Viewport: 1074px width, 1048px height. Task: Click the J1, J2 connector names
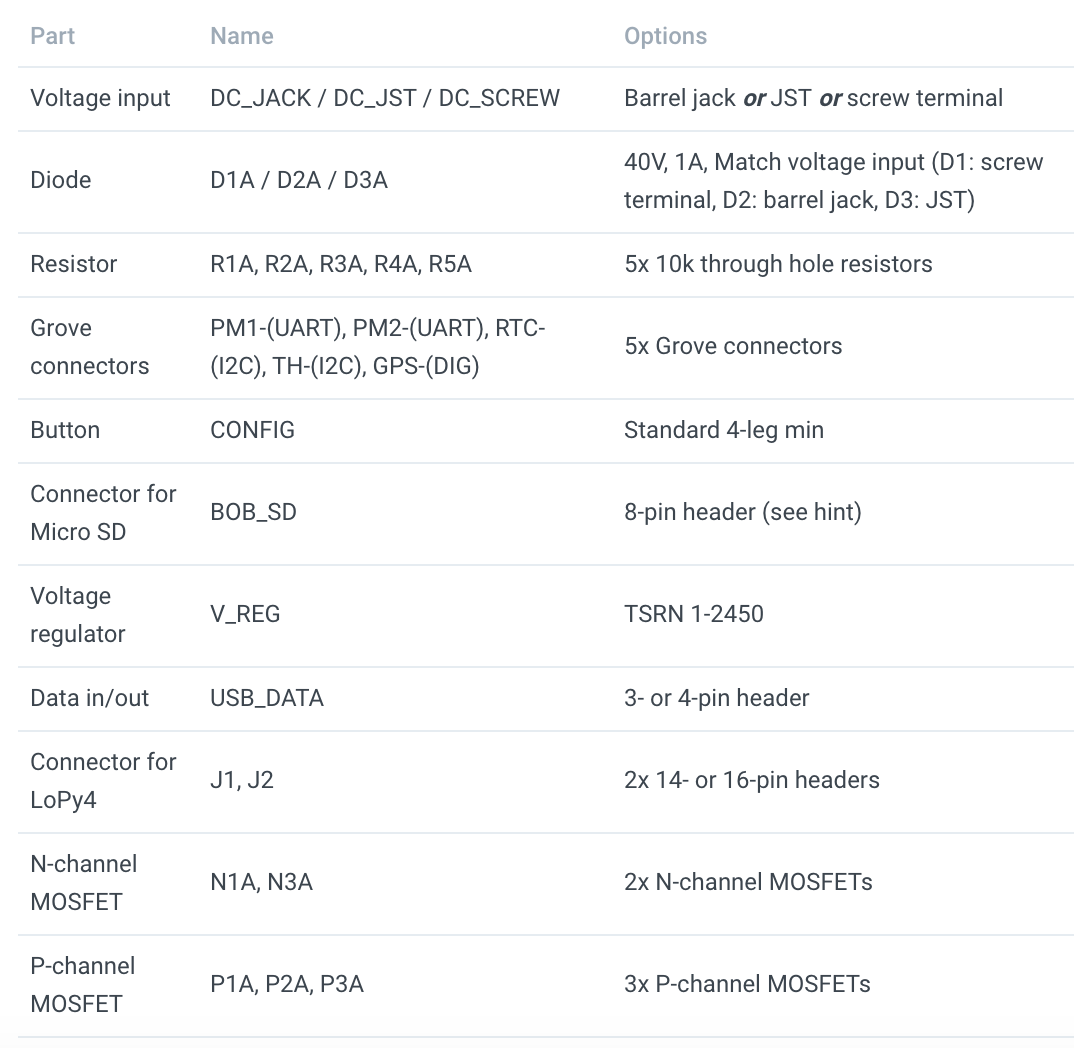(x=242, y=780)
